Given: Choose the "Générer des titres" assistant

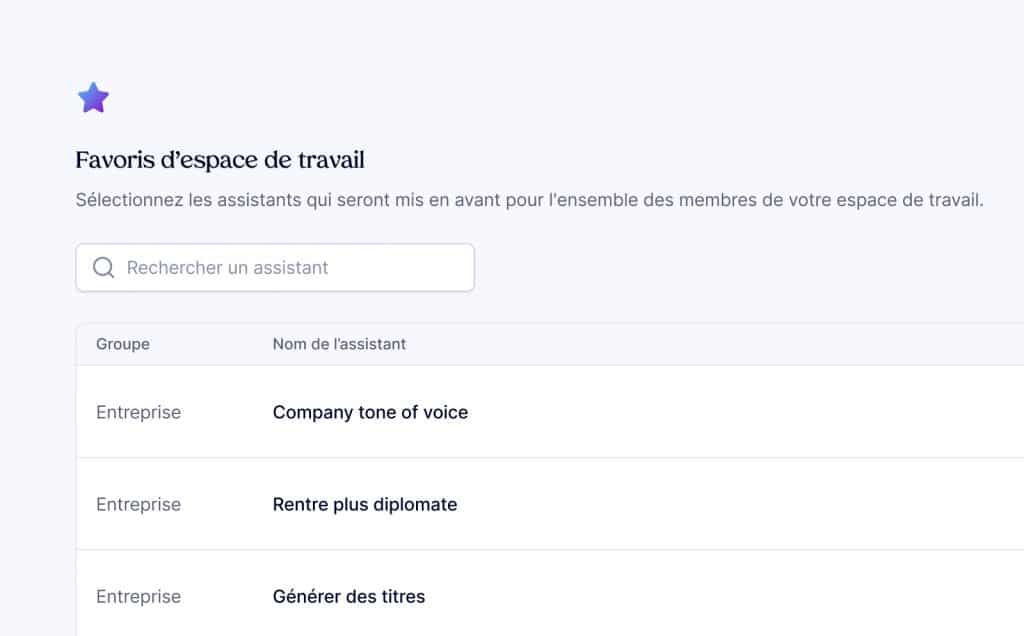Looking at the screenshot, I should pyautogui.click(x=349, y=597).
